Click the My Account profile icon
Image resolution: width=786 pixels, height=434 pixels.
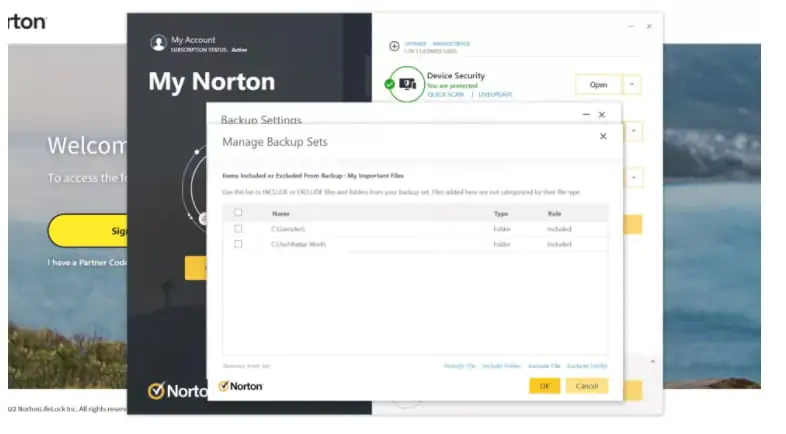click(x=158, y=43)
